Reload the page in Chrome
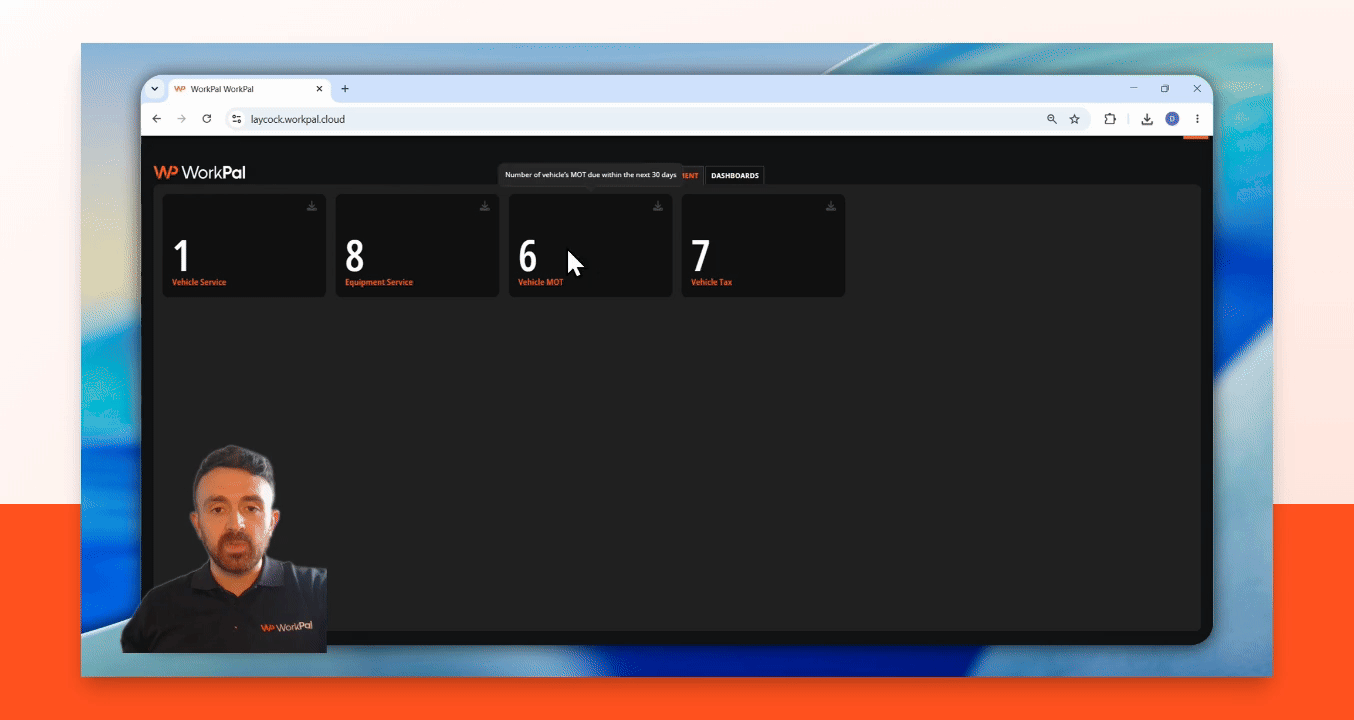The height and width of the screenshot is (720, 1354). [207, 119]
